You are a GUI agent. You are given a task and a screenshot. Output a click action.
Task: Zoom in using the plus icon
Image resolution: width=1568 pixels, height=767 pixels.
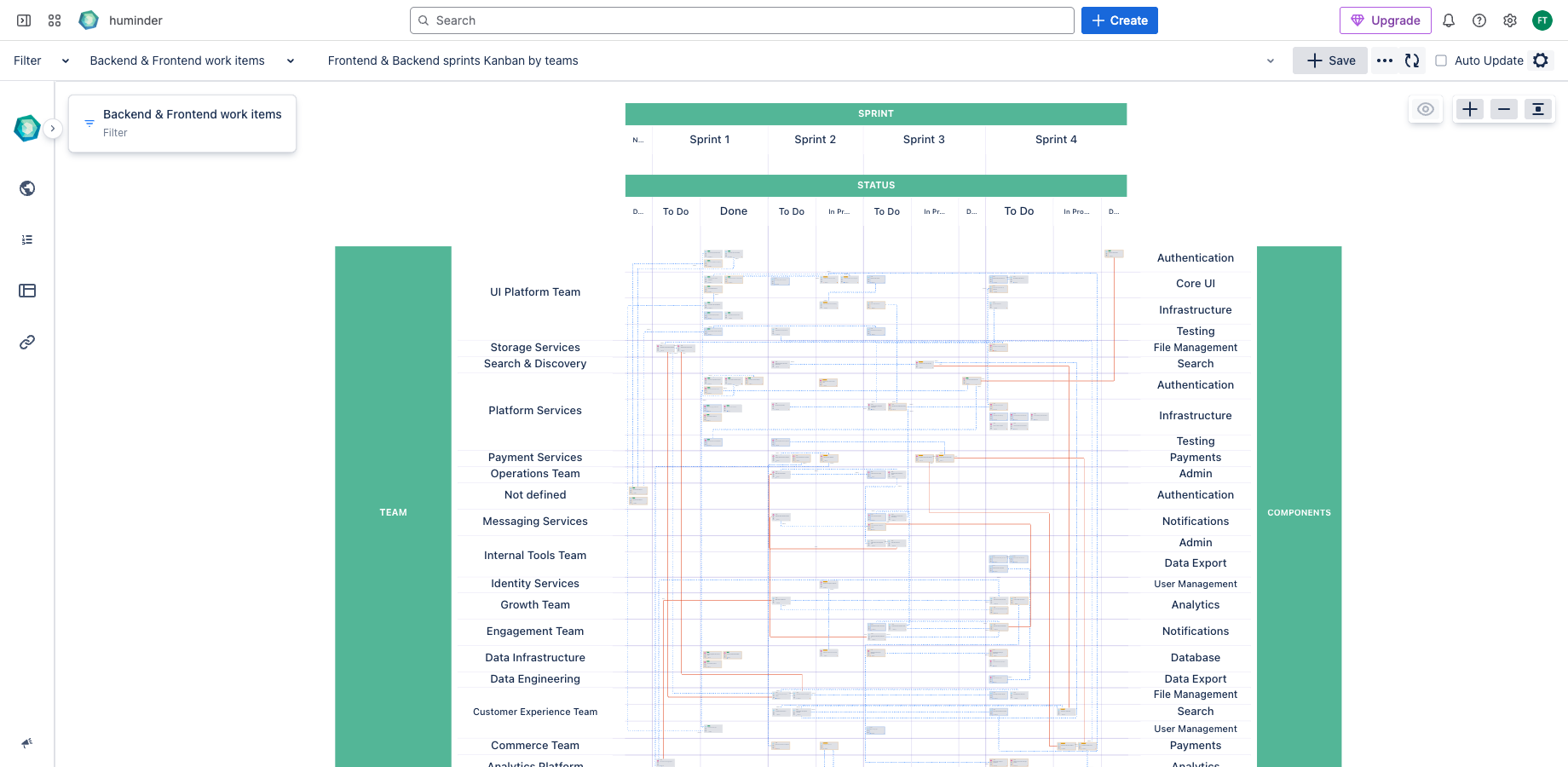[1469, 109]
